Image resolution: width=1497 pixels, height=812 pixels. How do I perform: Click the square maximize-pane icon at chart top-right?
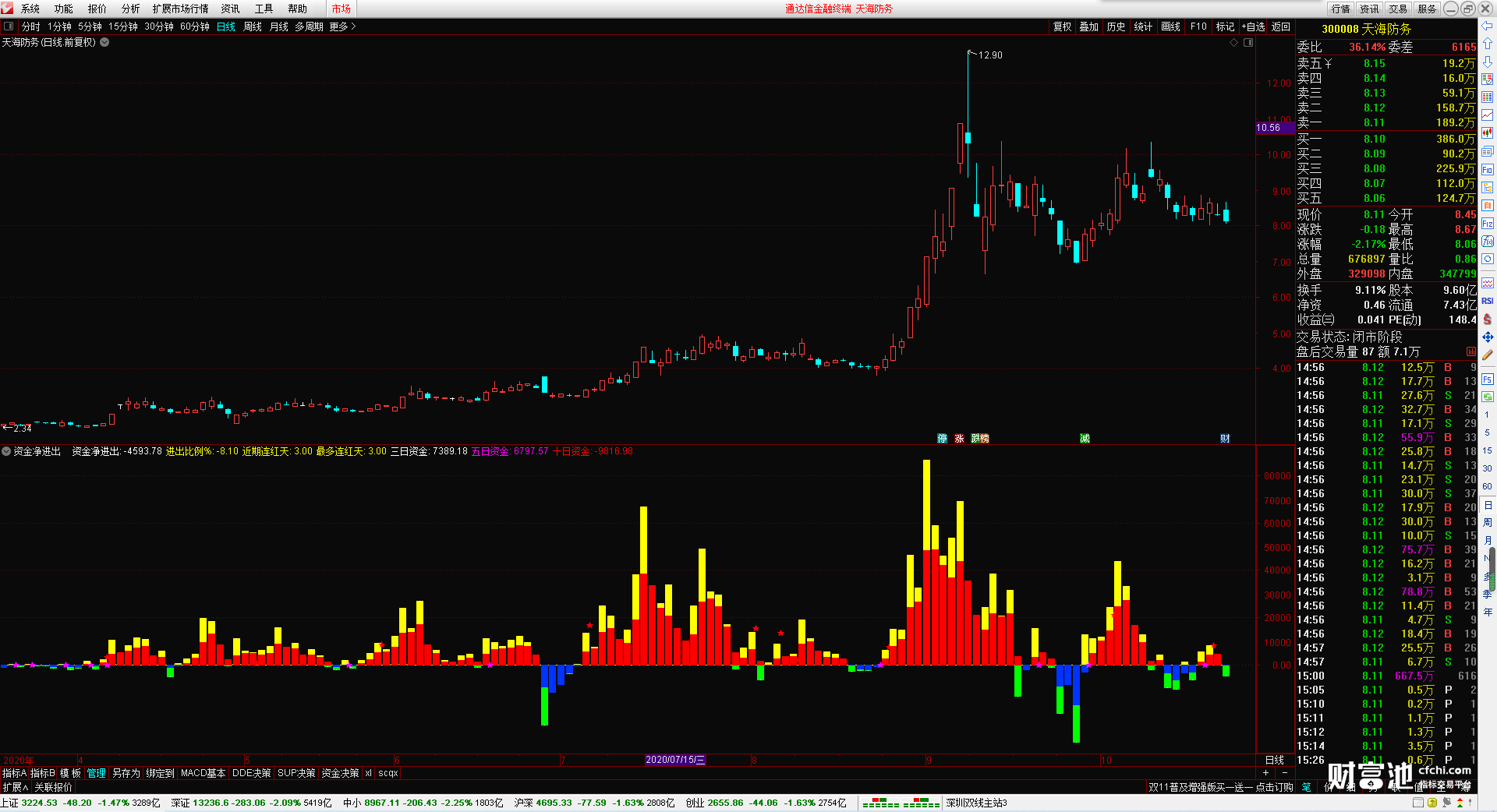[1248, 42]
